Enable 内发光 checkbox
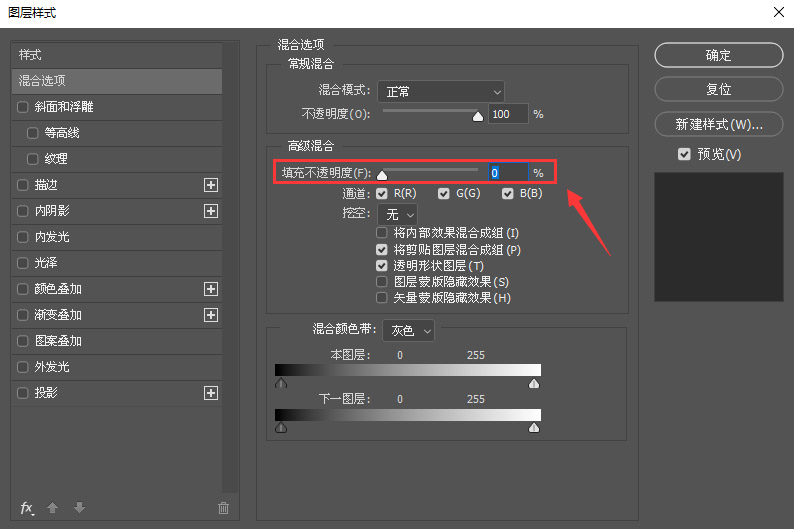The image size is (794, 529). [x=23, y=237]
